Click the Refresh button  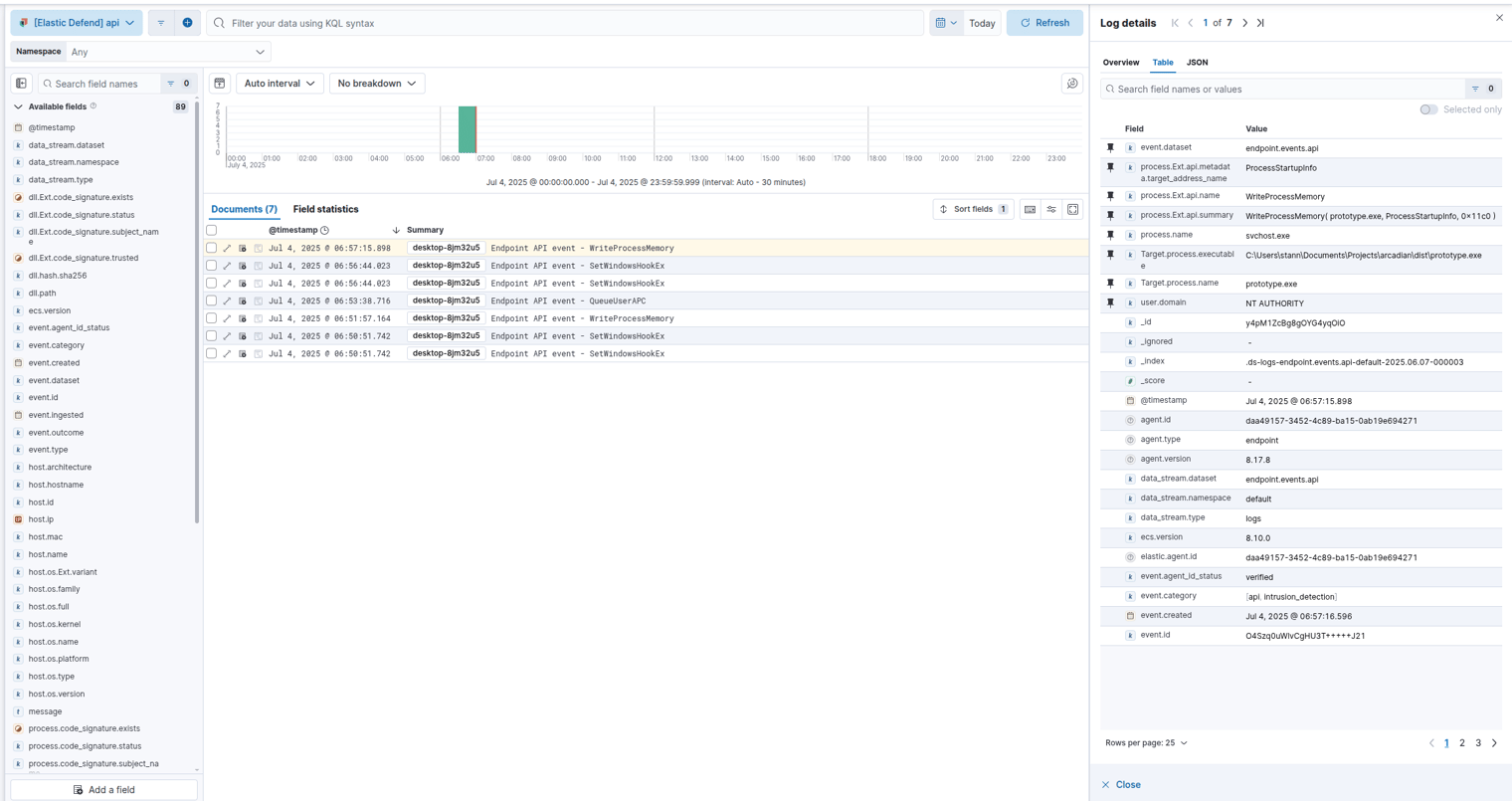[x=1044, y=23]
